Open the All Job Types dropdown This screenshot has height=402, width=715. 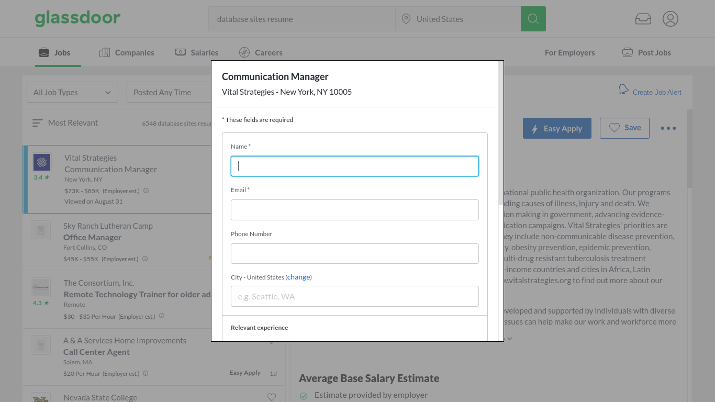tap(72, 92)
